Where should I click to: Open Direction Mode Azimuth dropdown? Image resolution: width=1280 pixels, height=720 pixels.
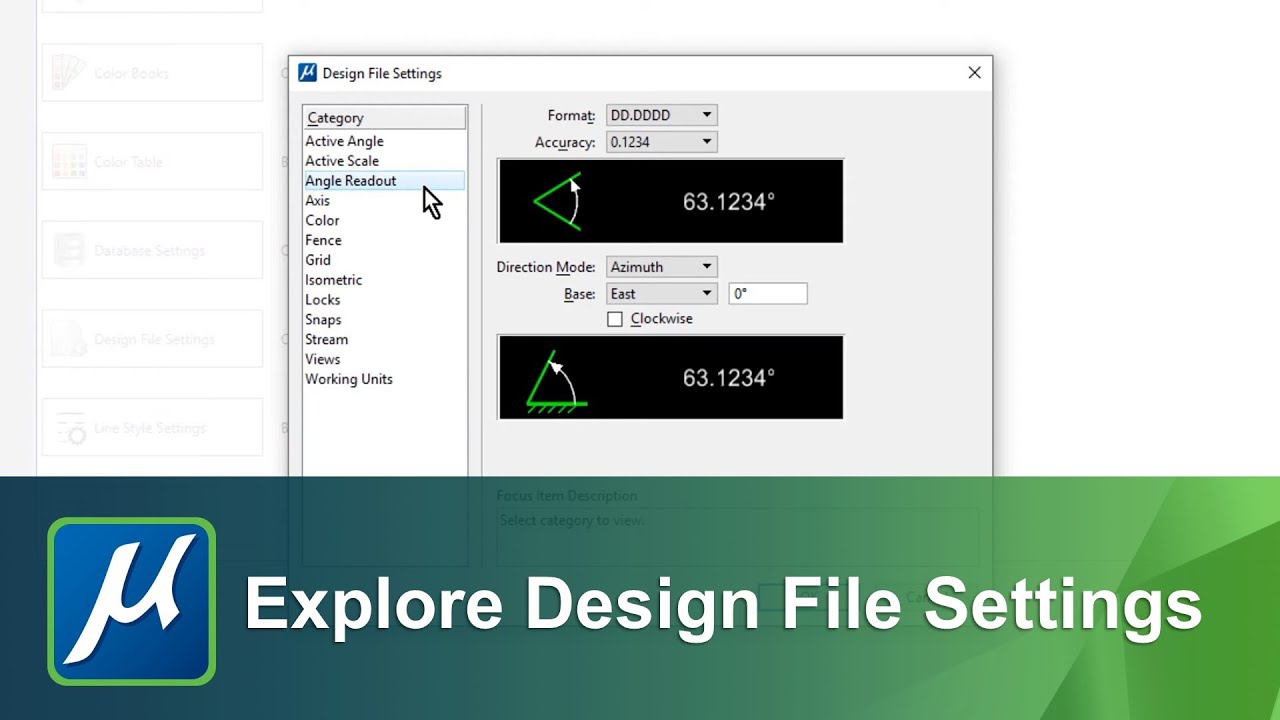(x=661, y=267)
